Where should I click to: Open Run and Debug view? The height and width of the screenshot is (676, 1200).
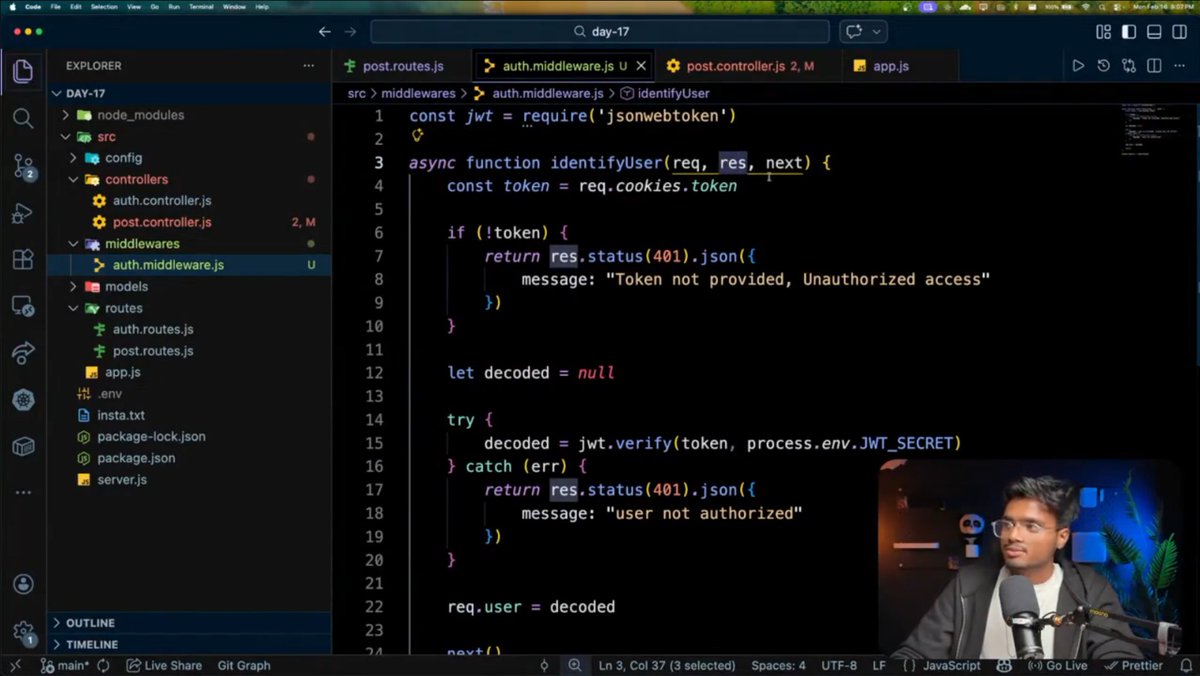pyautogui.click(x=23, y=213)
